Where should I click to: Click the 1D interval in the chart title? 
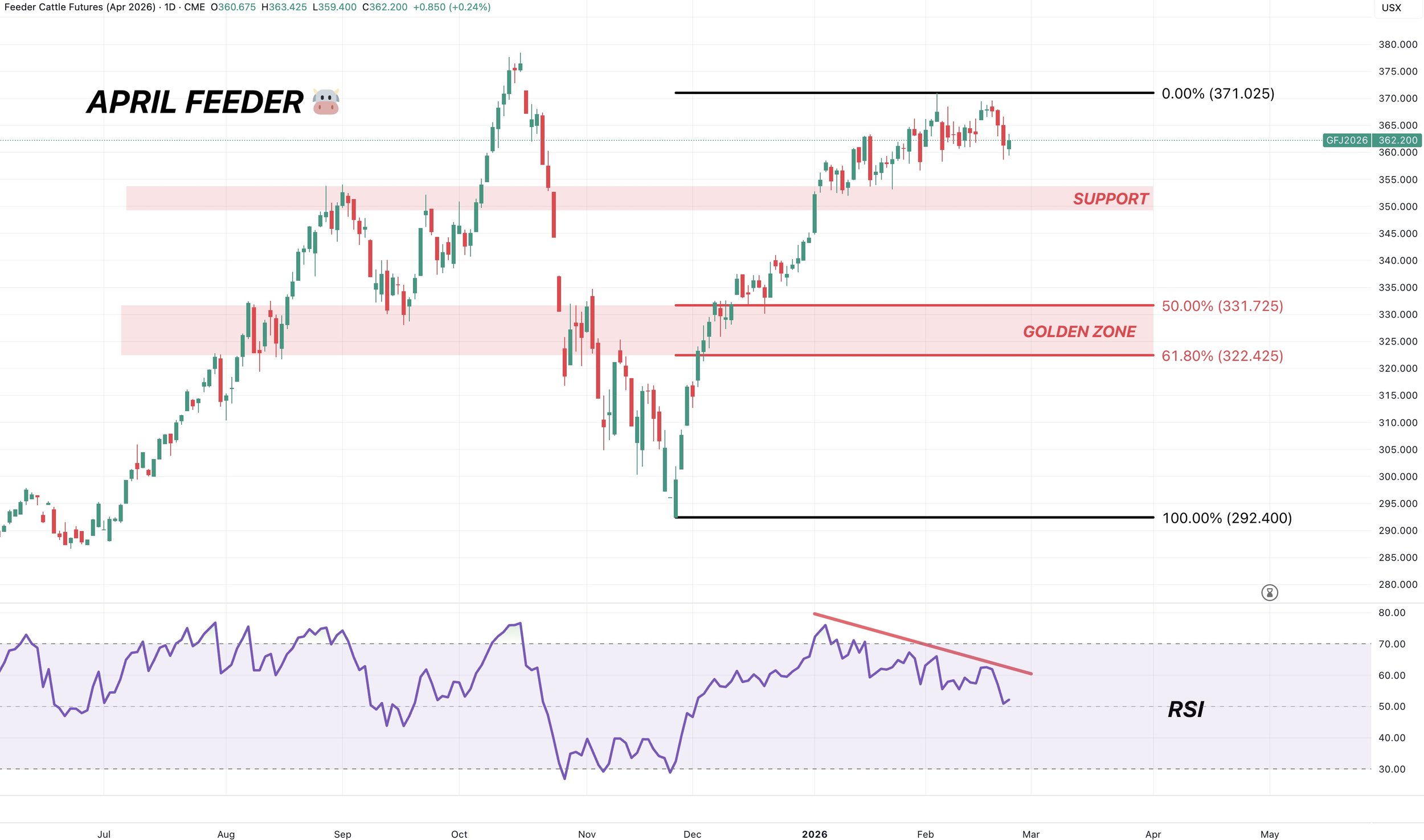pos(170,7)
